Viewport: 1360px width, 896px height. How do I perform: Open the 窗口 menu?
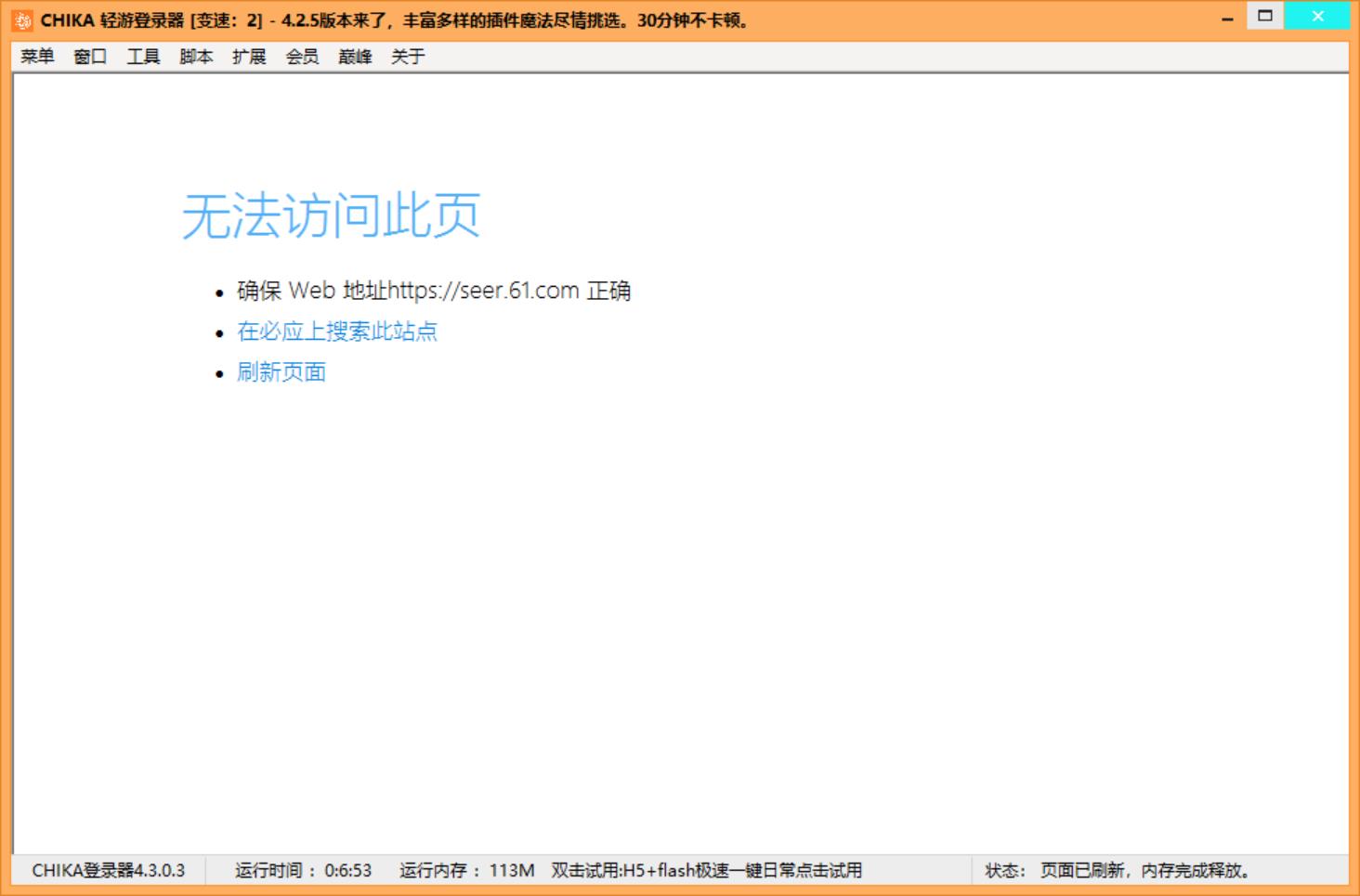coord(90,57)
